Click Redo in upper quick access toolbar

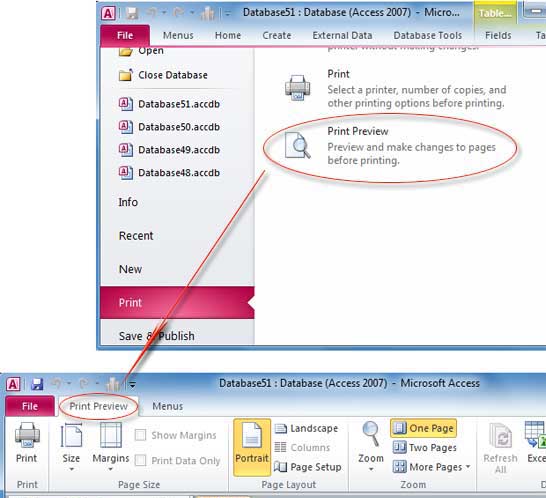pos(179,13)
